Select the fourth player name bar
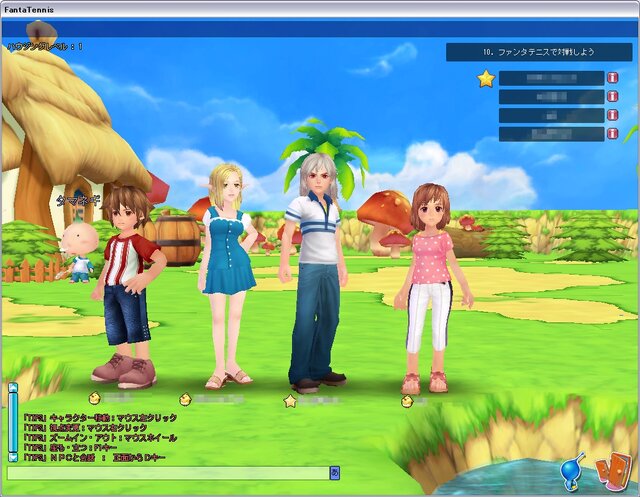The image size is (640, 497). [x=551, y=134]
